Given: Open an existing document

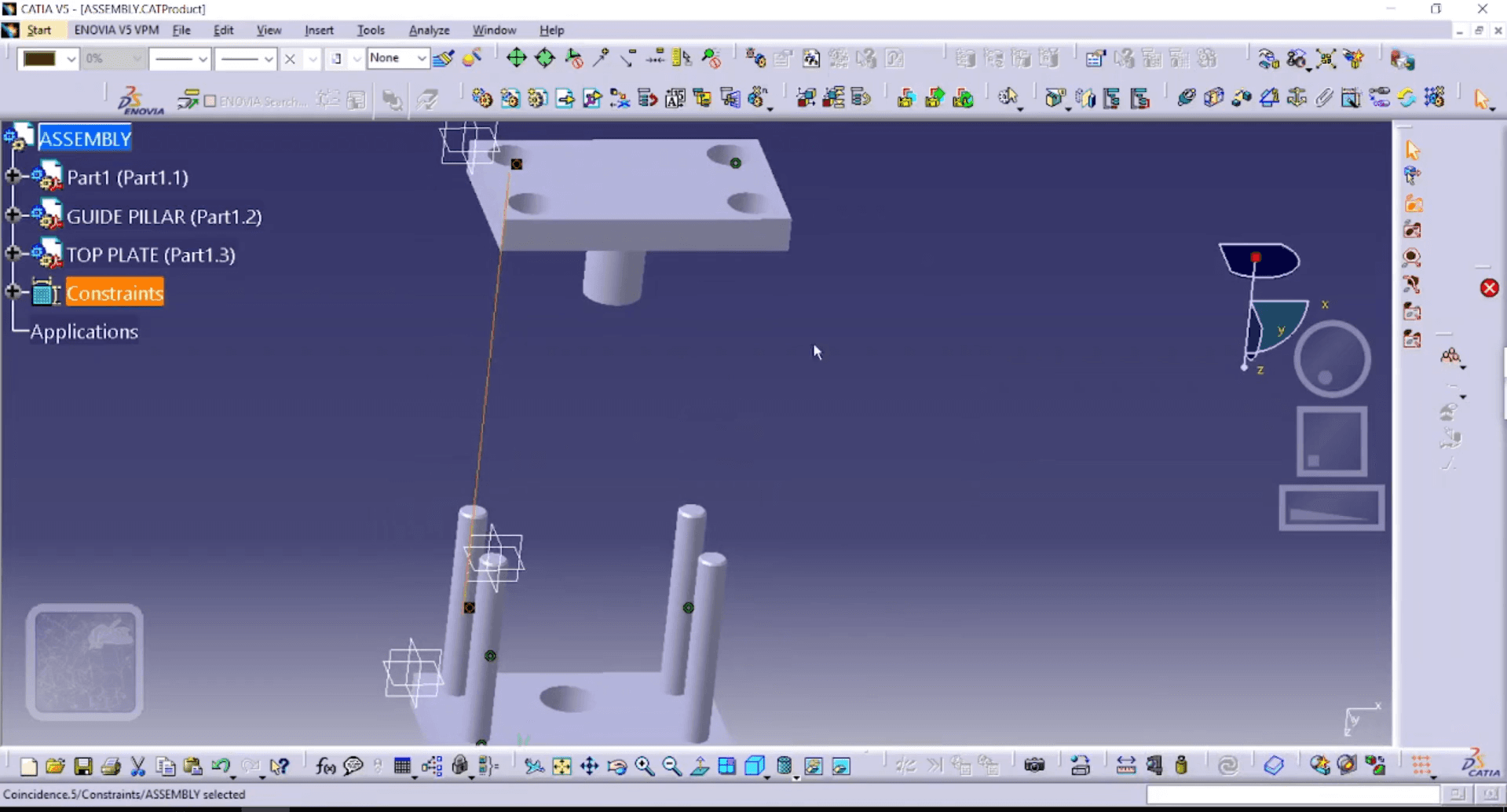Looking at the screenshot, I should [55, 766].
